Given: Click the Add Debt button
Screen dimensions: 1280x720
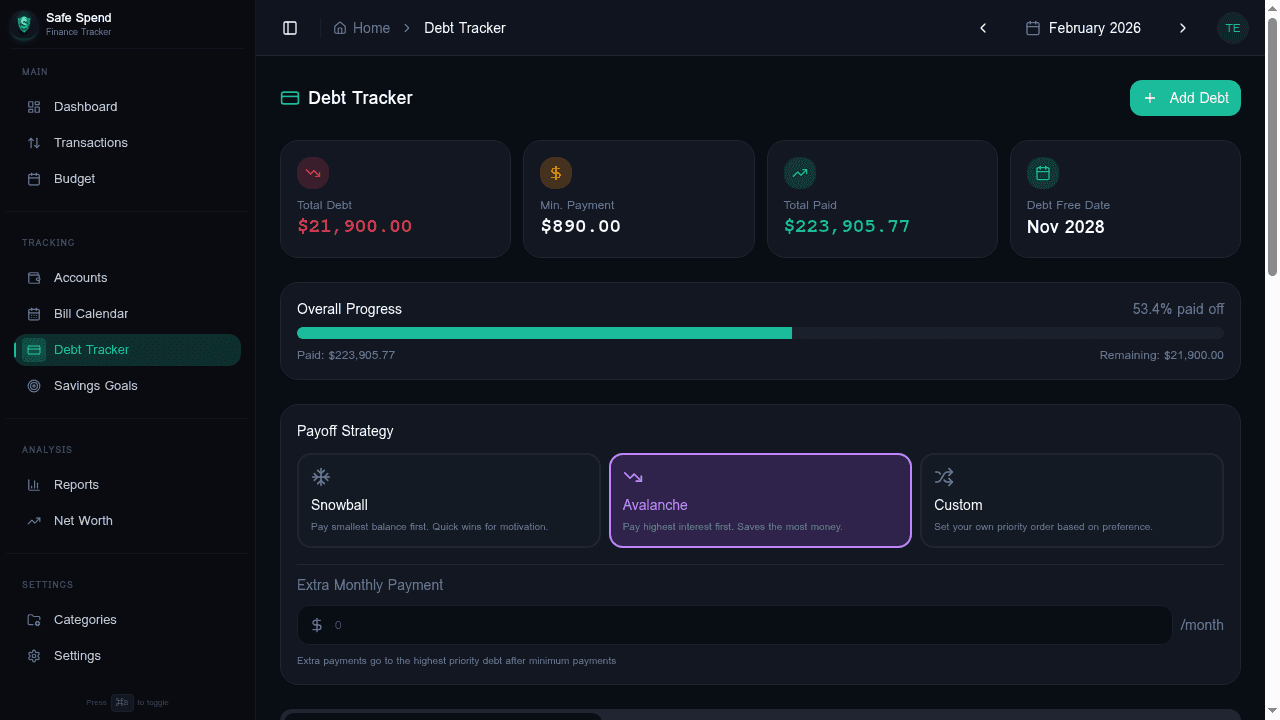Looking at the screenshot, I should tap(1185, 98).
